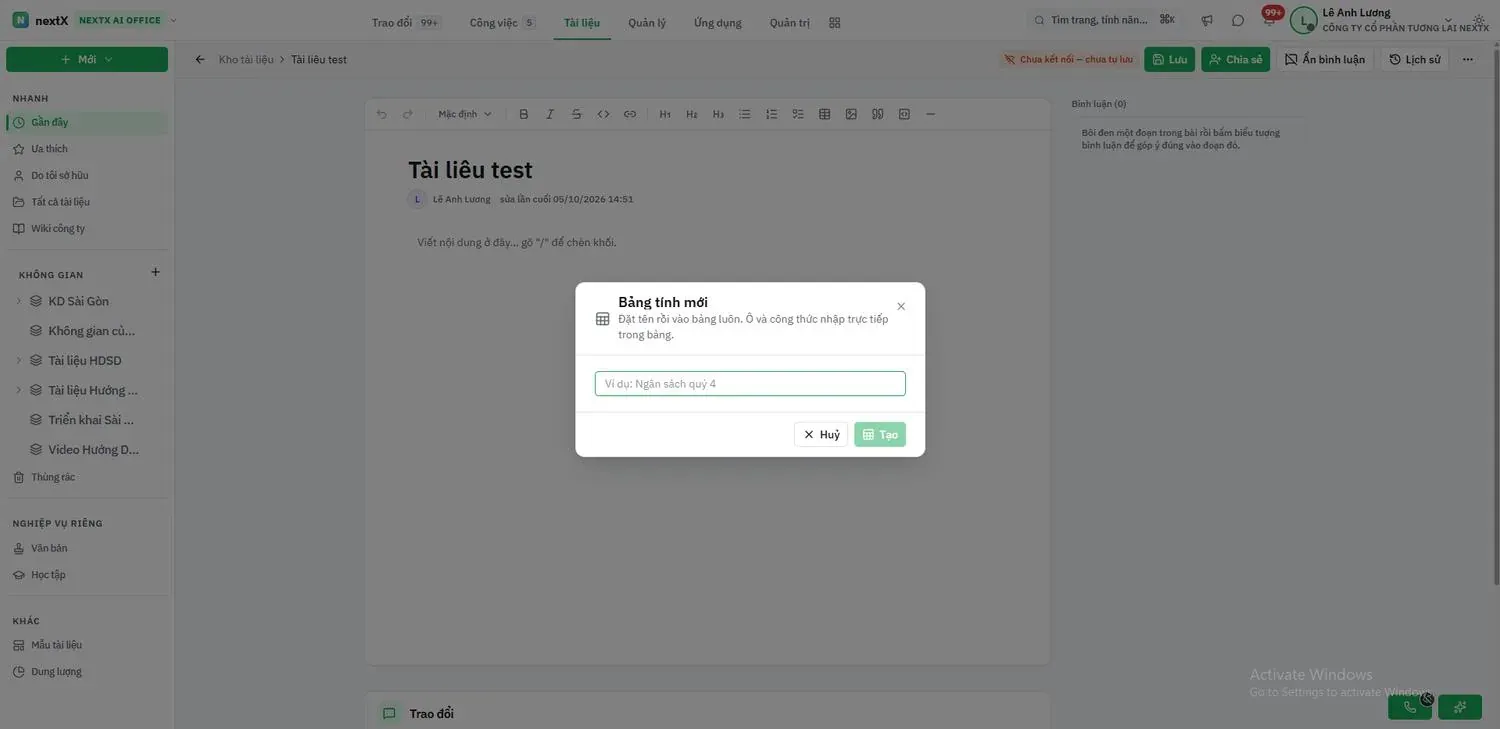Insert a bulleted list
This screenshot has height=729, width=1500.
745,114
